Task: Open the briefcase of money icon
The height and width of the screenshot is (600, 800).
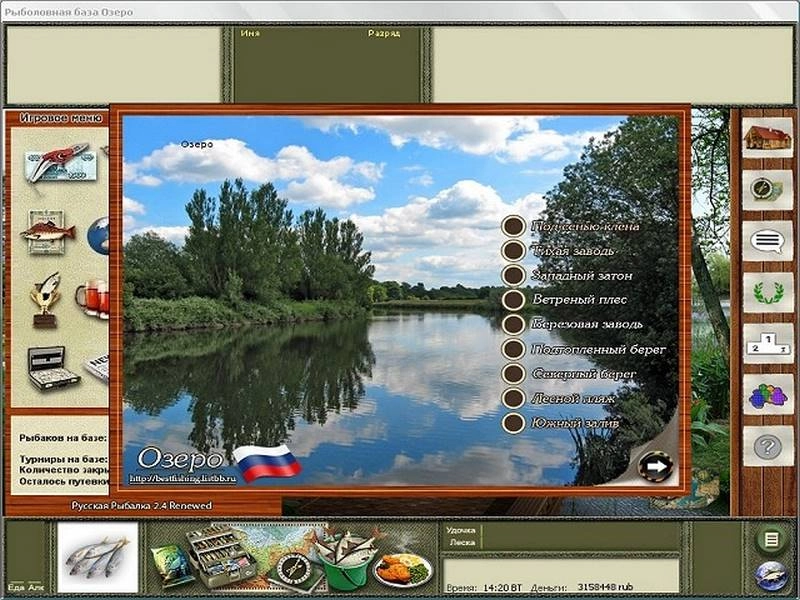Action: (53, 367)
